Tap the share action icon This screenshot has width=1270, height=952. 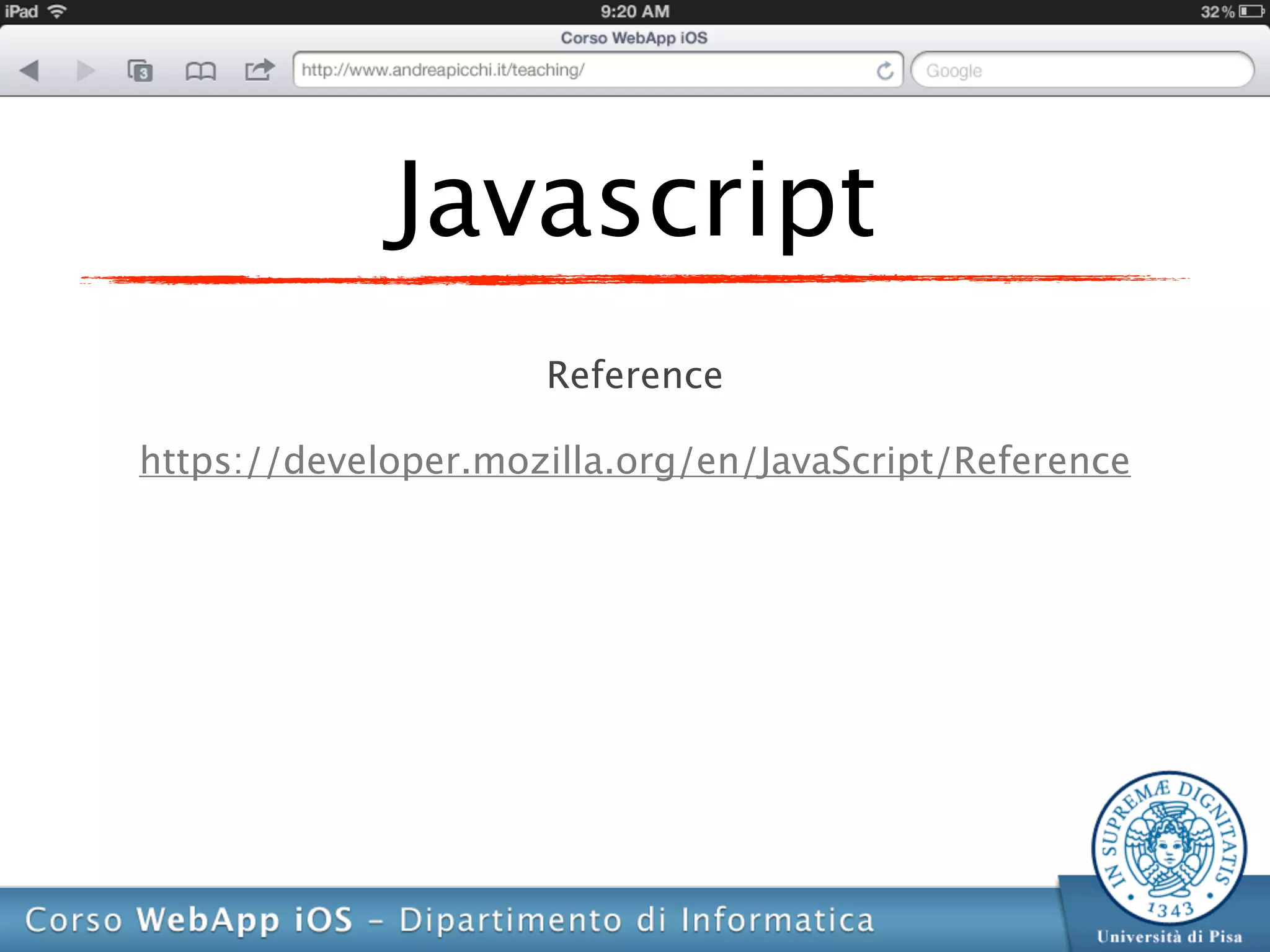pos(259,69)
